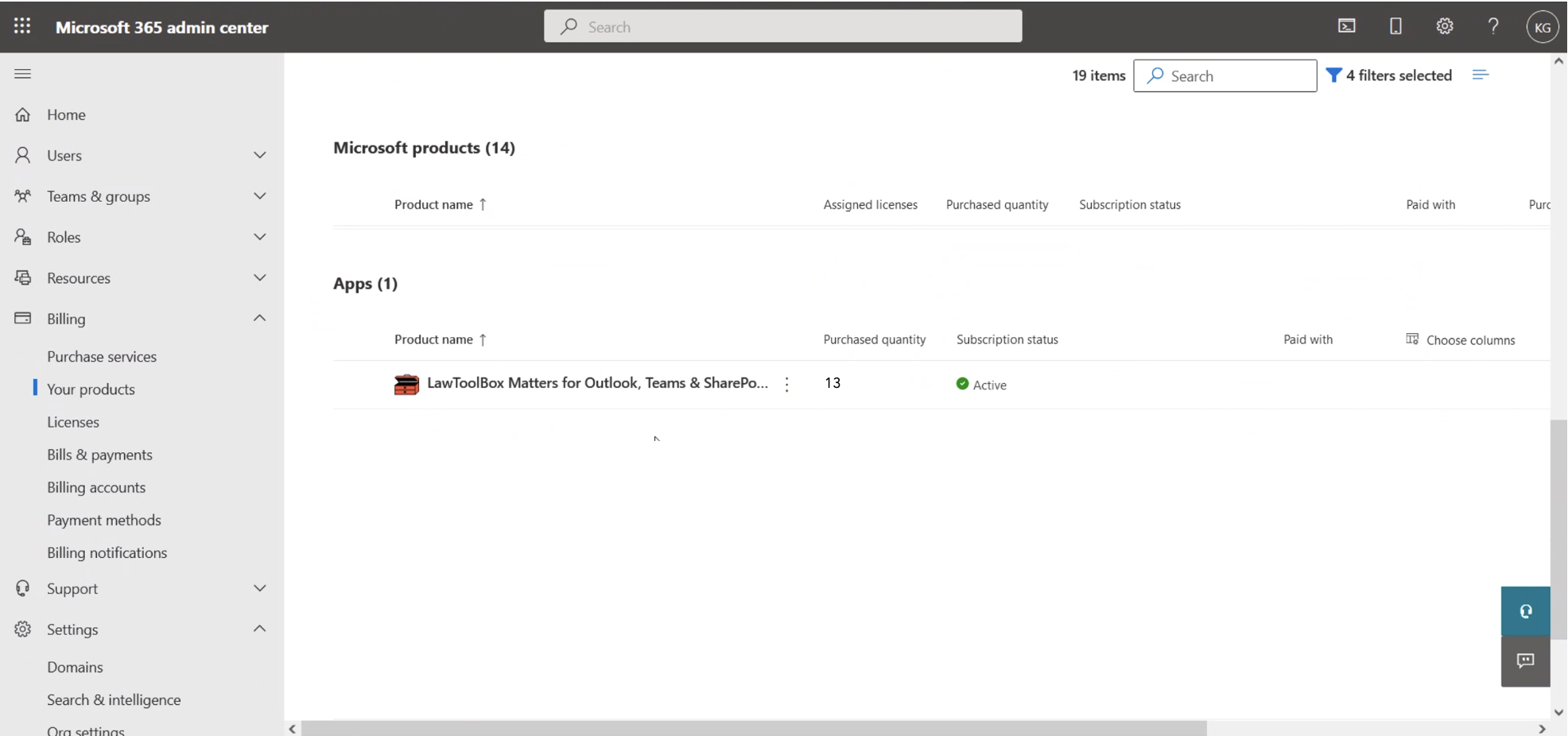
Task: Click the LawToolBox app logo icon
Action: (406, 385)
